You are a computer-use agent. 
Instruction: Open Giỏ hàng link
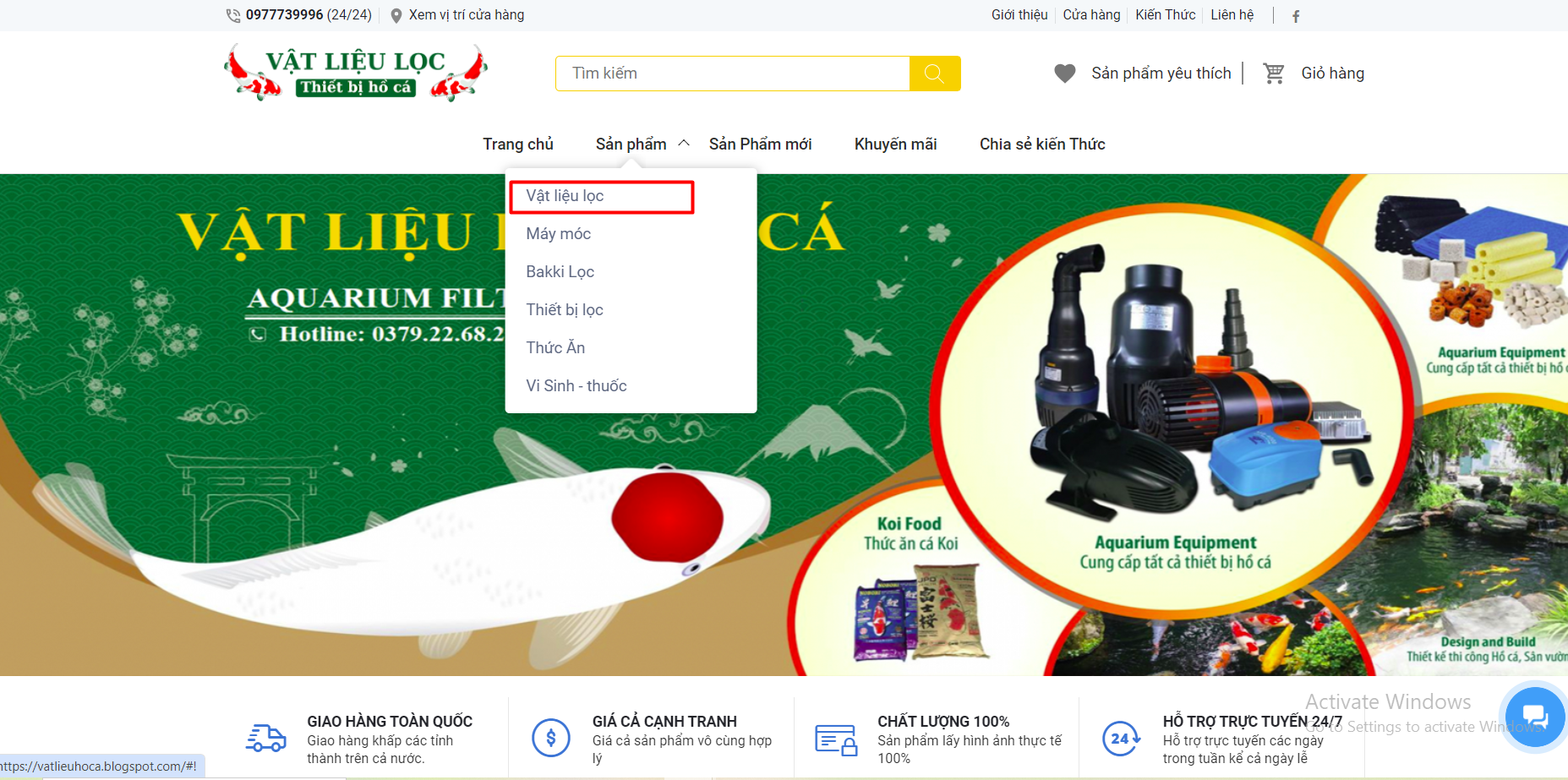tap(1332, 74)
